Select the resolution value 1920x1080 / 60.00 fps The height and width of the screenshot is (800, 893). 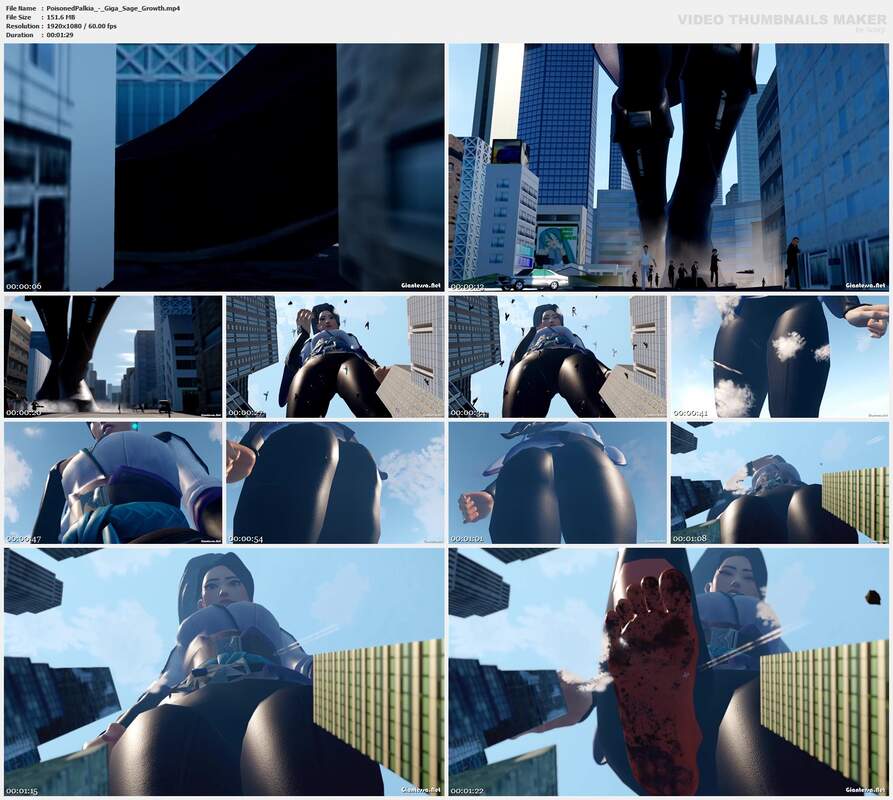(81, 26)
